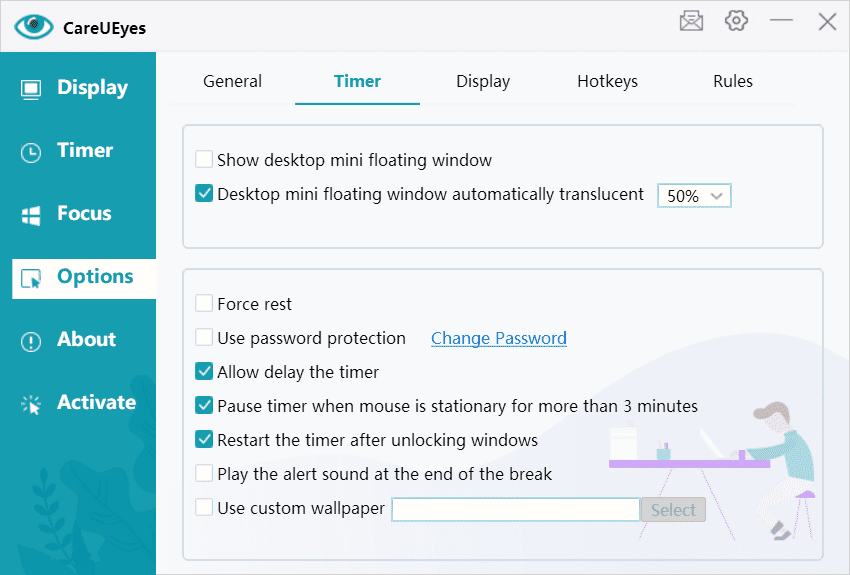
Task: Enable Play the alert sound checkbox
Action: coord(204,474)
